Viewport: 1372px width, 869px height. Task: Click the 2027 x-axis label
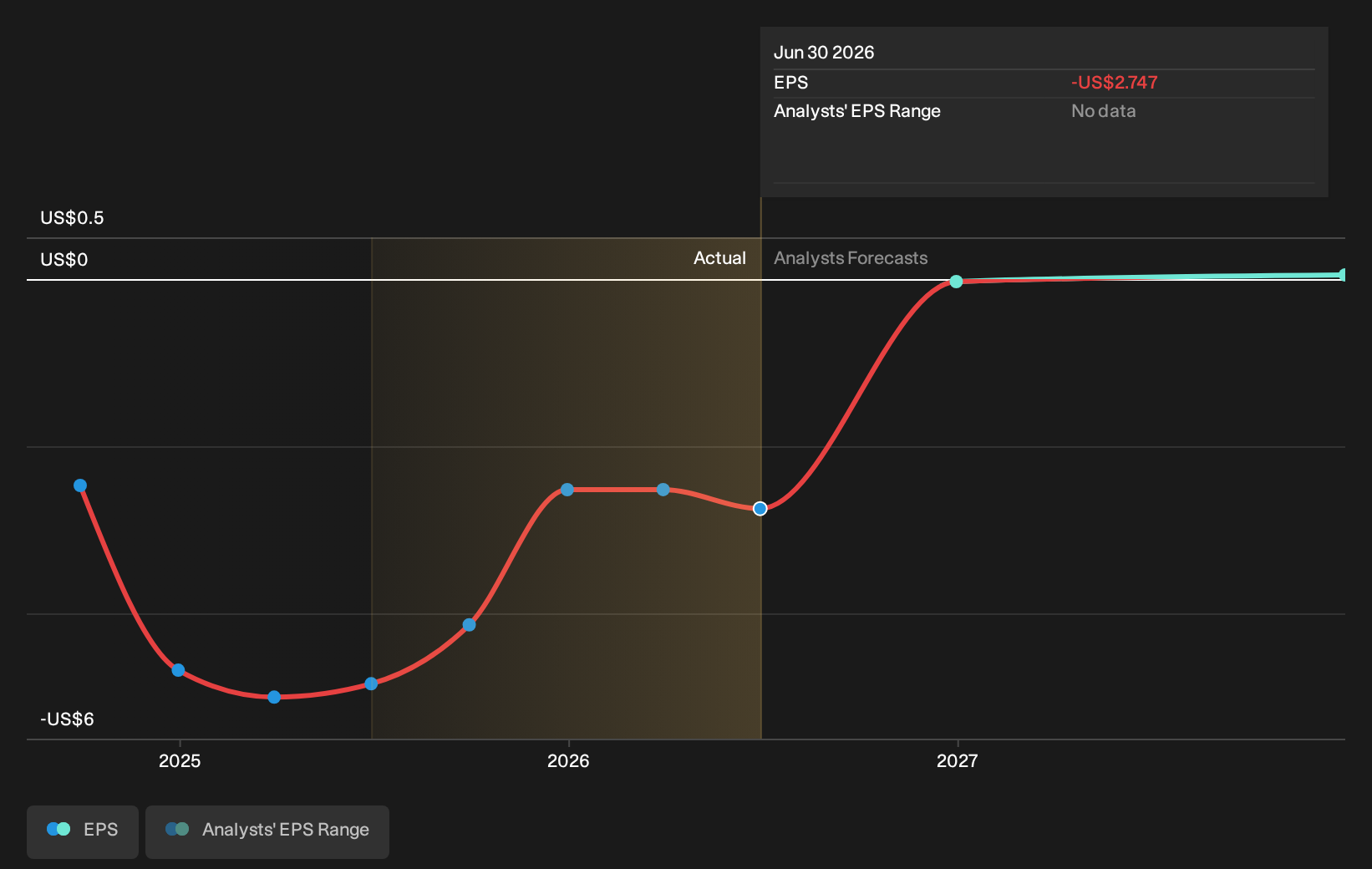tap(957, 760)
